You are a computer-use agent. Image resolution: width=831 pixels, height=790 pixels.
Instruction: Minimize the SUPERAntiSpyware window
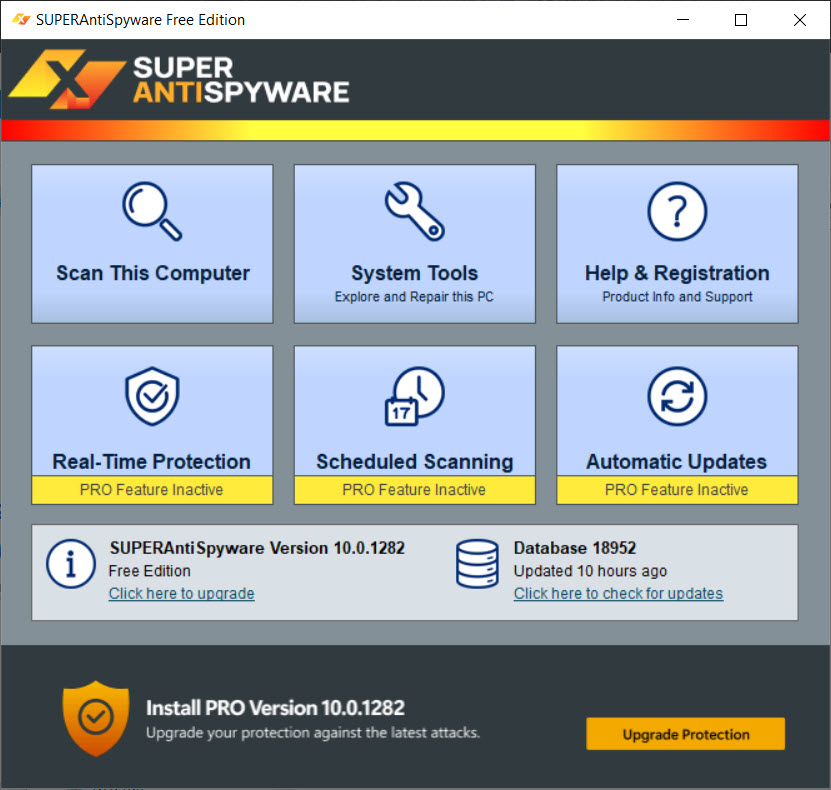[683, 20]
